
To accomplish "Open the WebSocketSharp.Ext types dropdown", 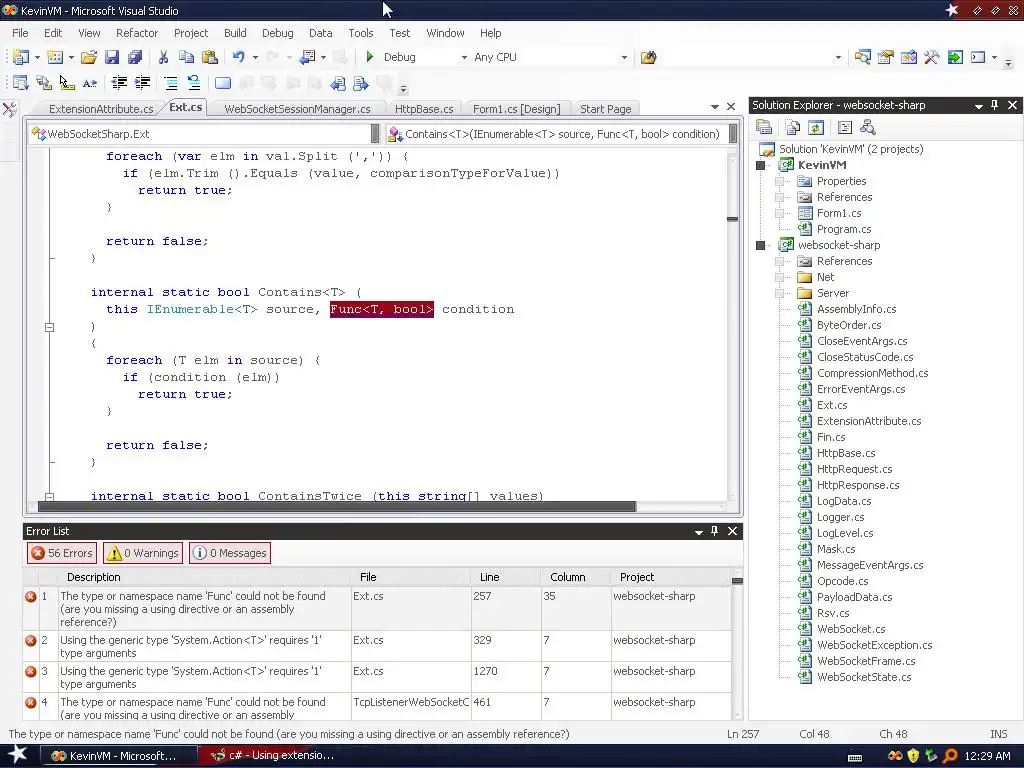I will (x=375, y=134).
